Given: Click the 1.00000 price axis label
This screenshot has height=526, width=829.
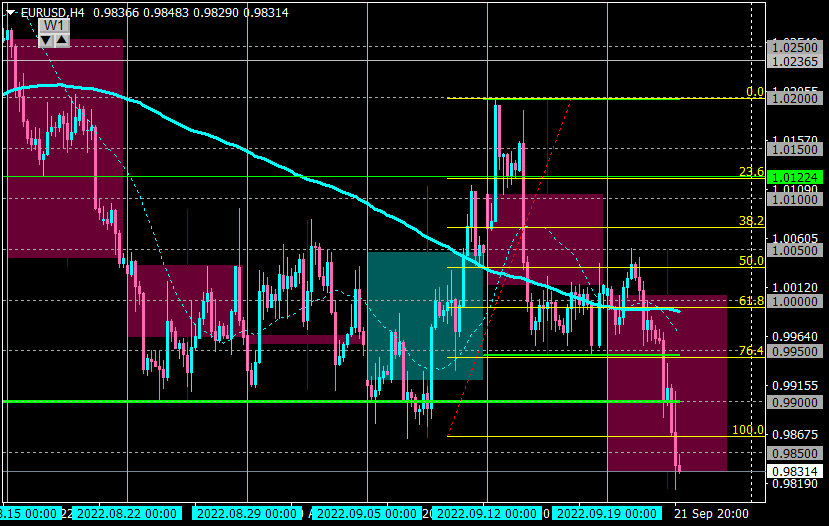Looking at the screenshot, I should click(x=795, y=301).
